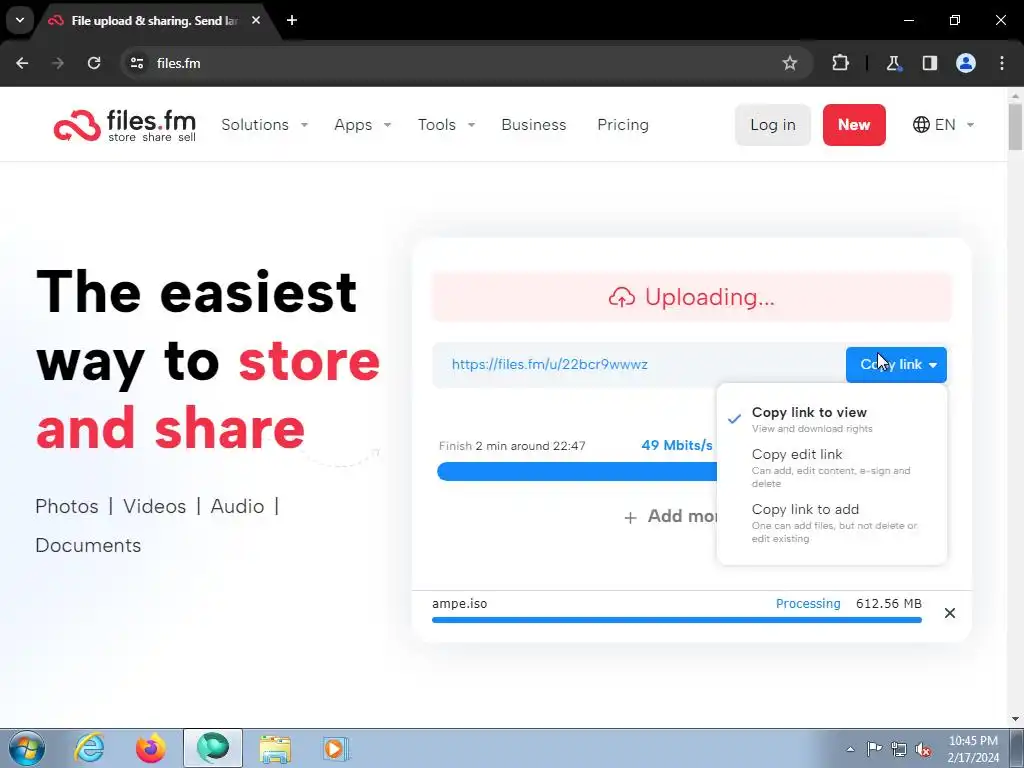Click the share URL files.fm/u/22bcr9wwwz

point(549,364)
